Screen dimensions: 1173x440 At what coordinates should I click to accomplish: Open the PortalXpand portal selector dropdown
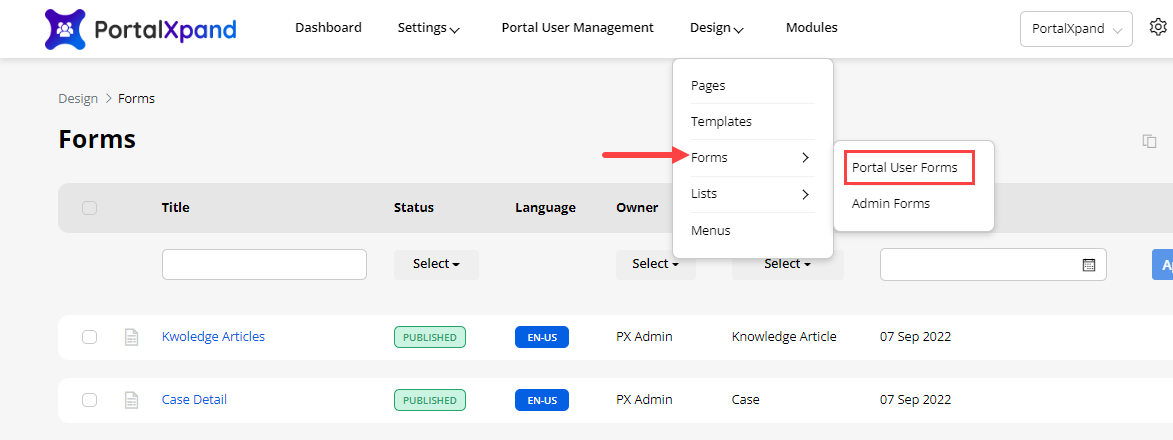tap(1076, 29)
